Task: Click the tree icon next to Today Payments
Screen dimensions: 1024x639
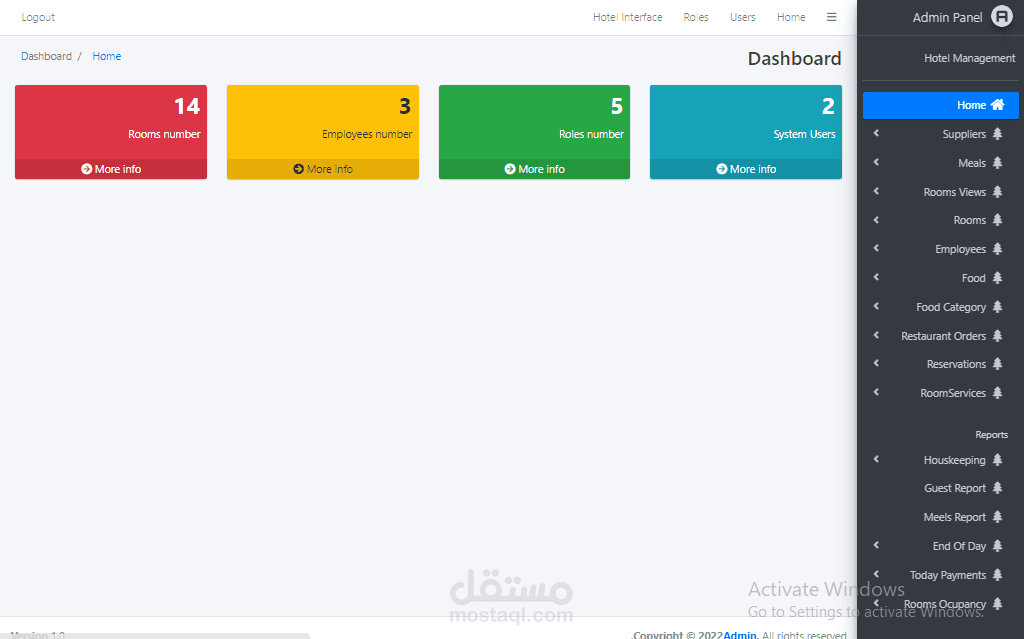Action: click(997, 575)
